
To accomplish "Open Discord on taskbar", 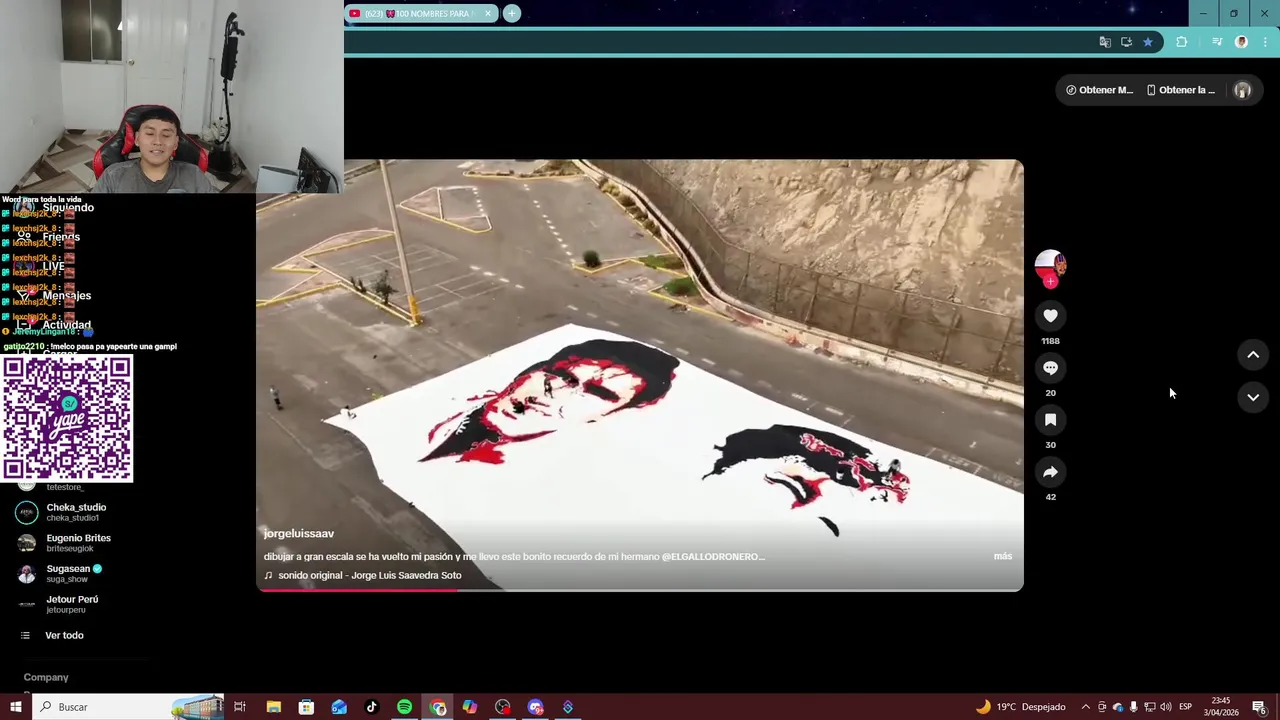I will [535, 707].
